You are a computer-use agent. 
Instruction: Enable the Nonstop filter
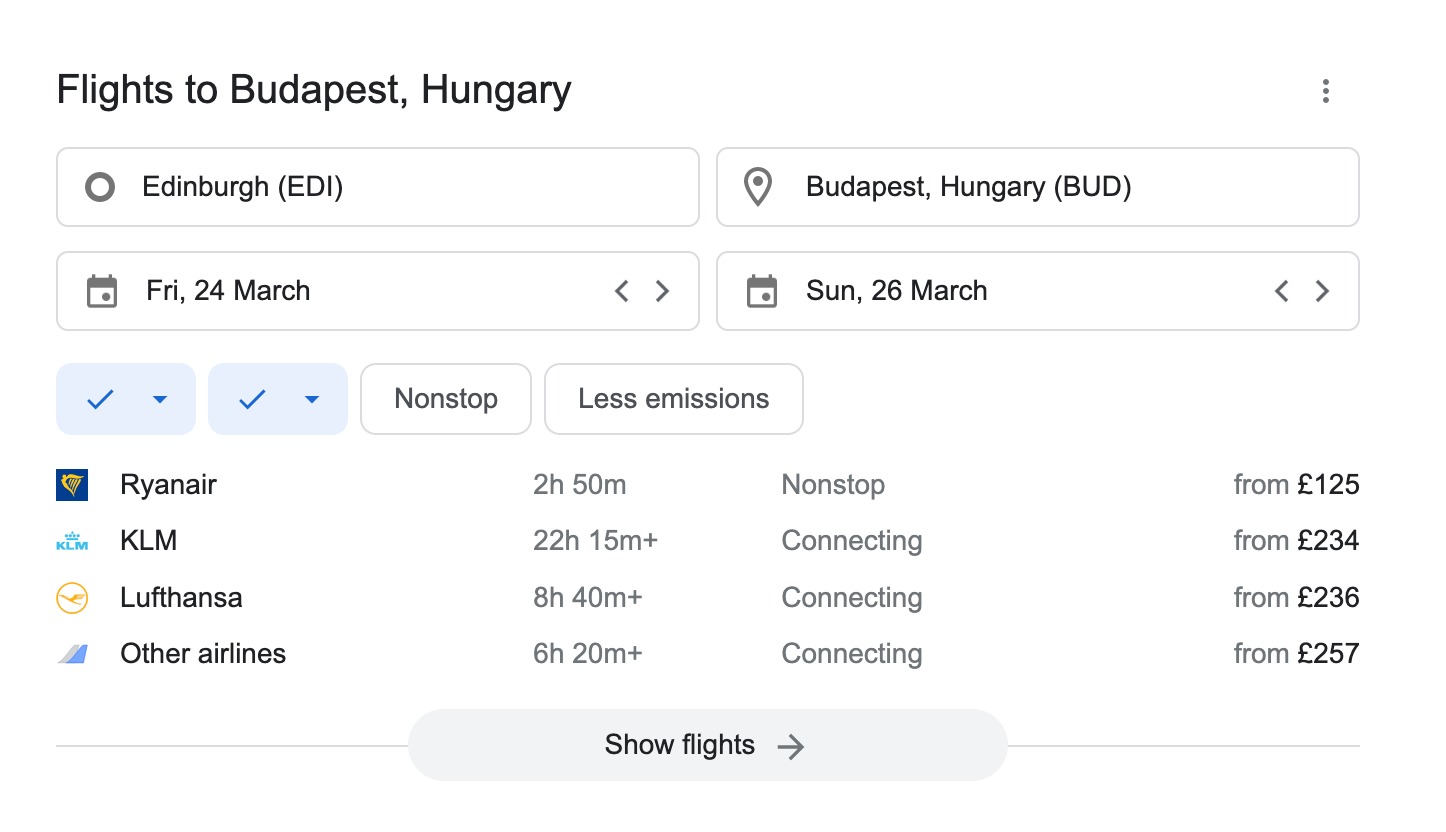445,399
